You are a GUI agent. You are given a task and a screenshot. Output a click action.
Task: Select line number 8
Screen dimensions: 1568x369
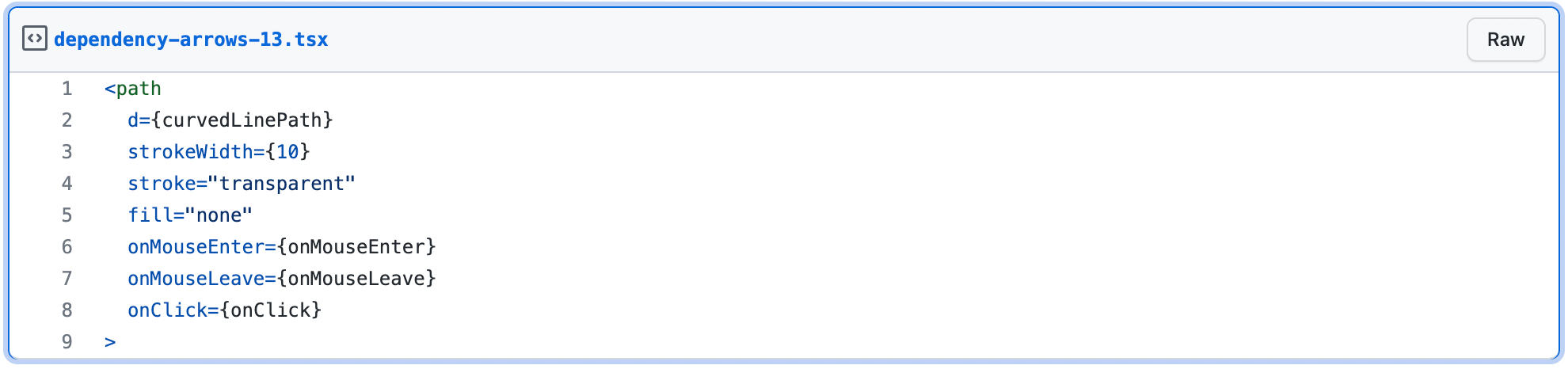click(x=67, y=310)
